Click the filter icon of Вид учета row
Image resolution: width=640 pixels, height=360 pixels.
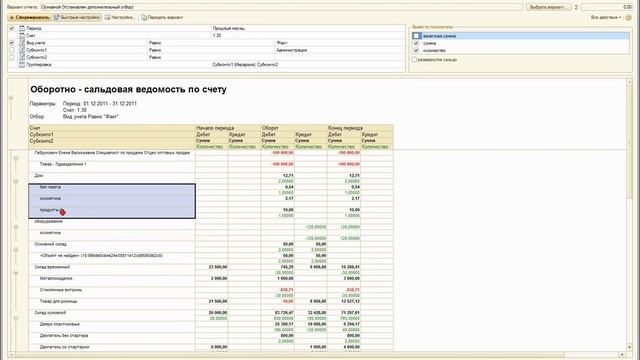[x=22, y=42]
